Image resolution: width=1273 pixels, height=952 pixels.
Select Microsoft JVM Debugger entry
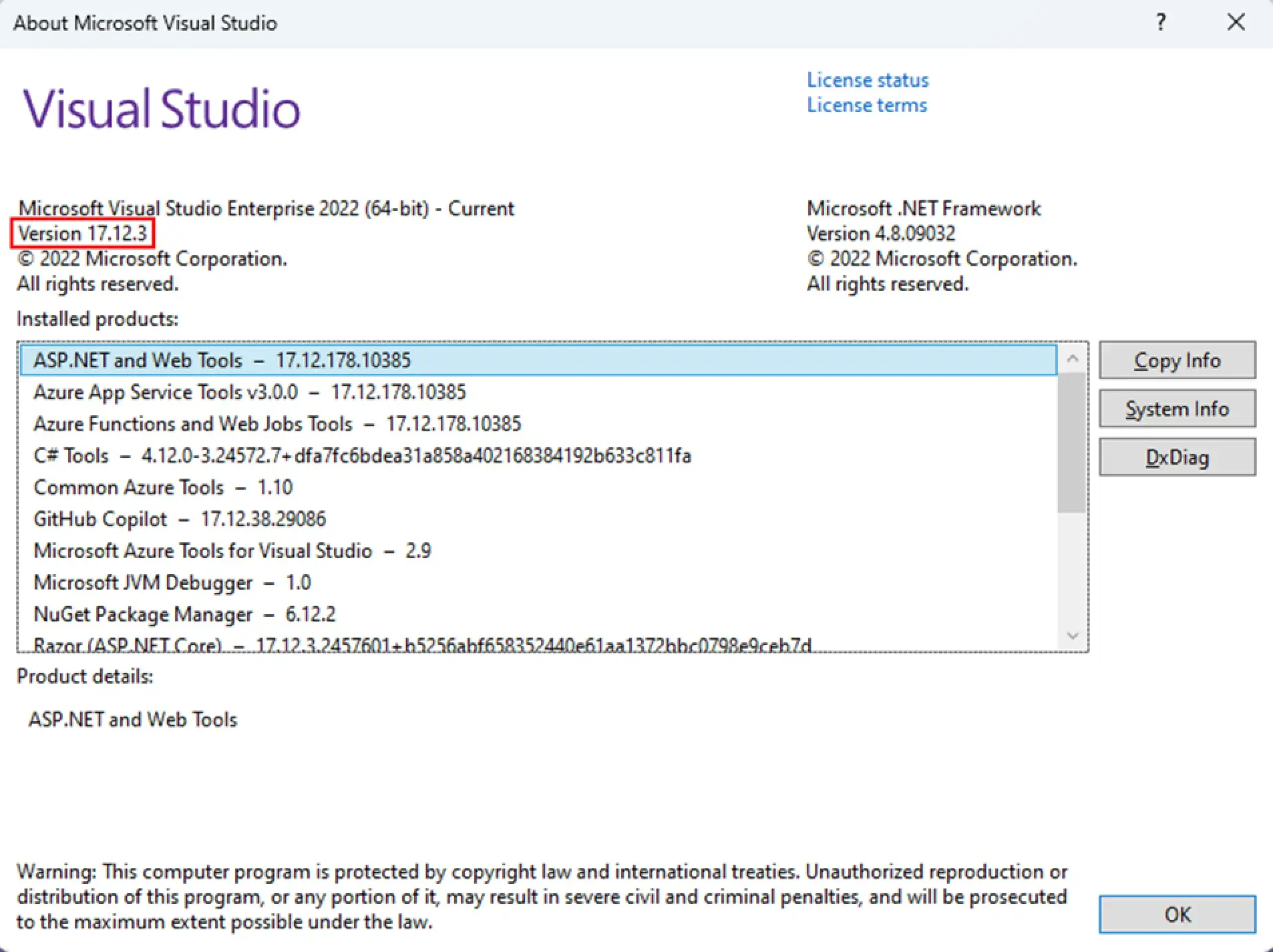[538, 583]
